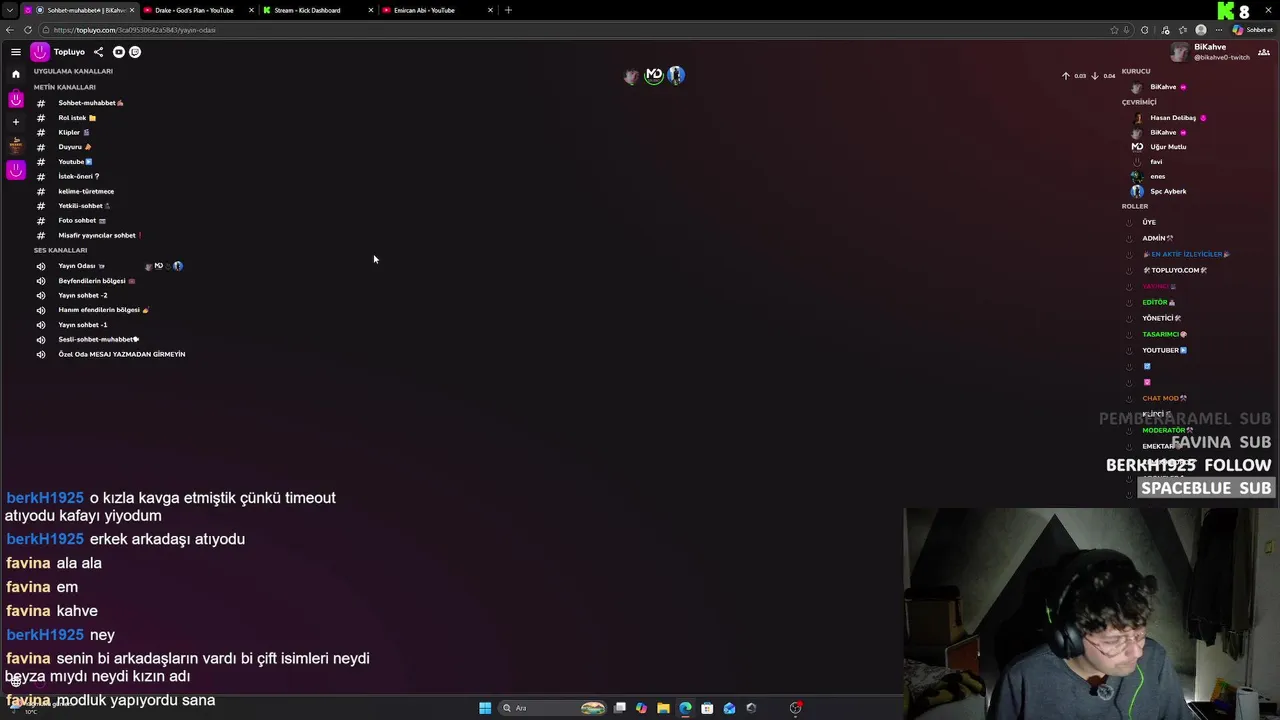Select the CHAT MOD role

[1164, 398]
